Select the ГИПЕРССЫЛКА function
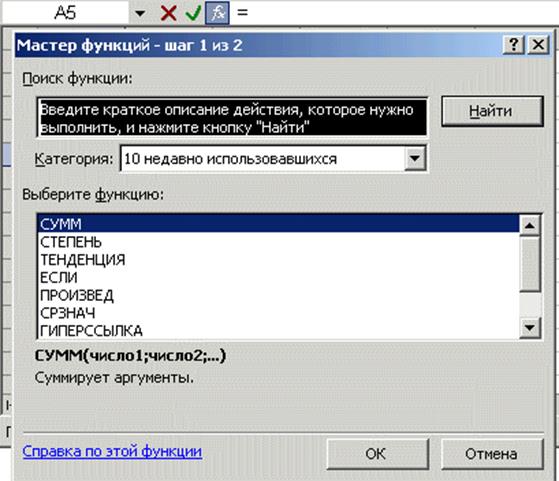The width and height of the screenshot is (559, 481). click(x=278, y=331)
